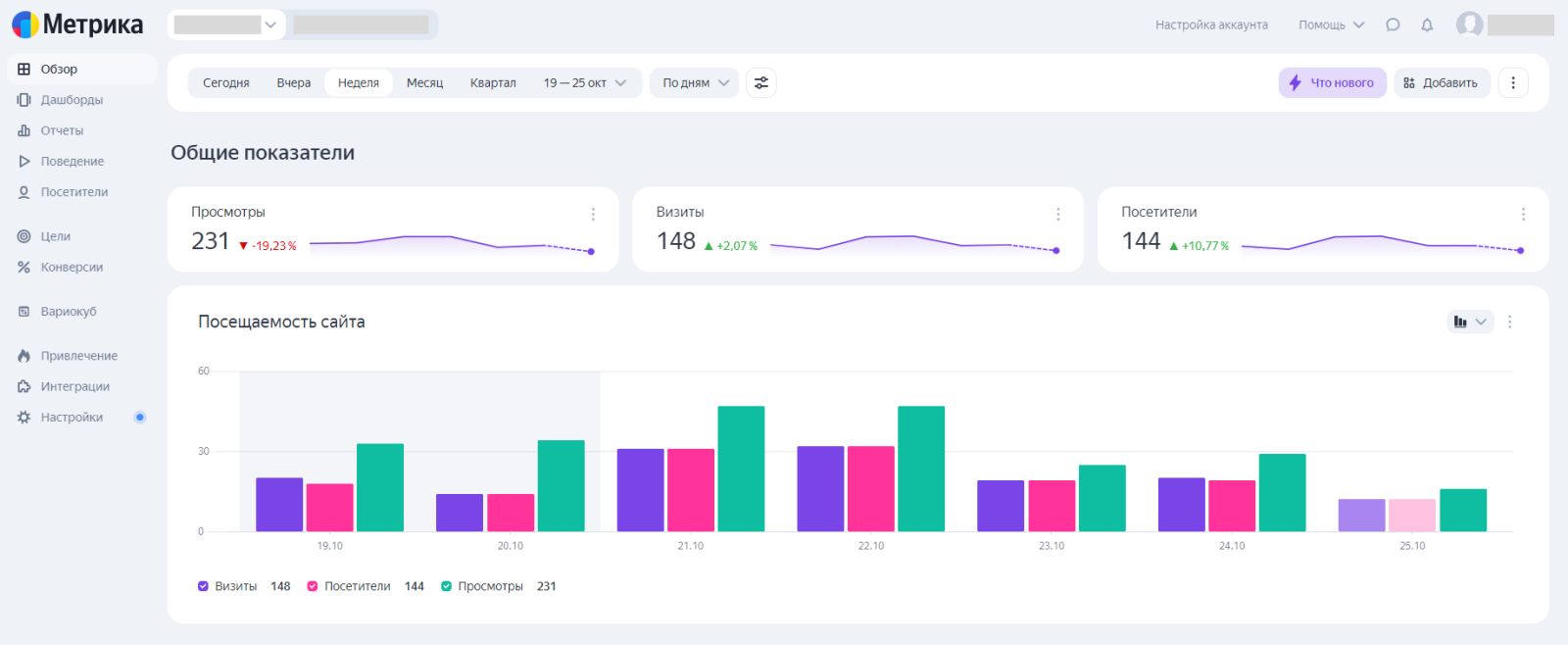
Task: Click the Настройка аккаунта link
Action: coord(1211,25)
